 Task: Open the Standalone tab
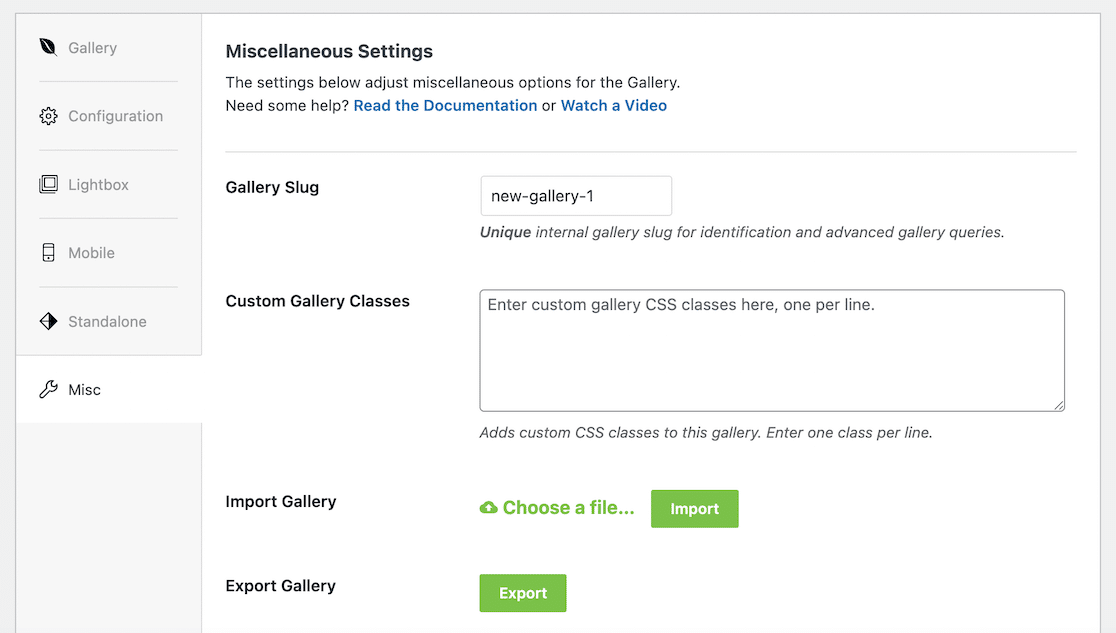coord(107,322)
